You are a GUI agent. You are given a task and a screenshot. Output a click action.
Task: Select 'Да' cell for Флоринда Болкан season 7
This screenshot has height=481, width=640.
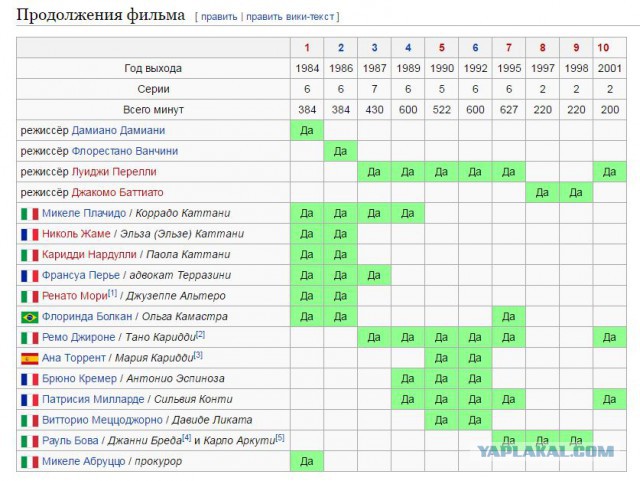pos(509,316)
